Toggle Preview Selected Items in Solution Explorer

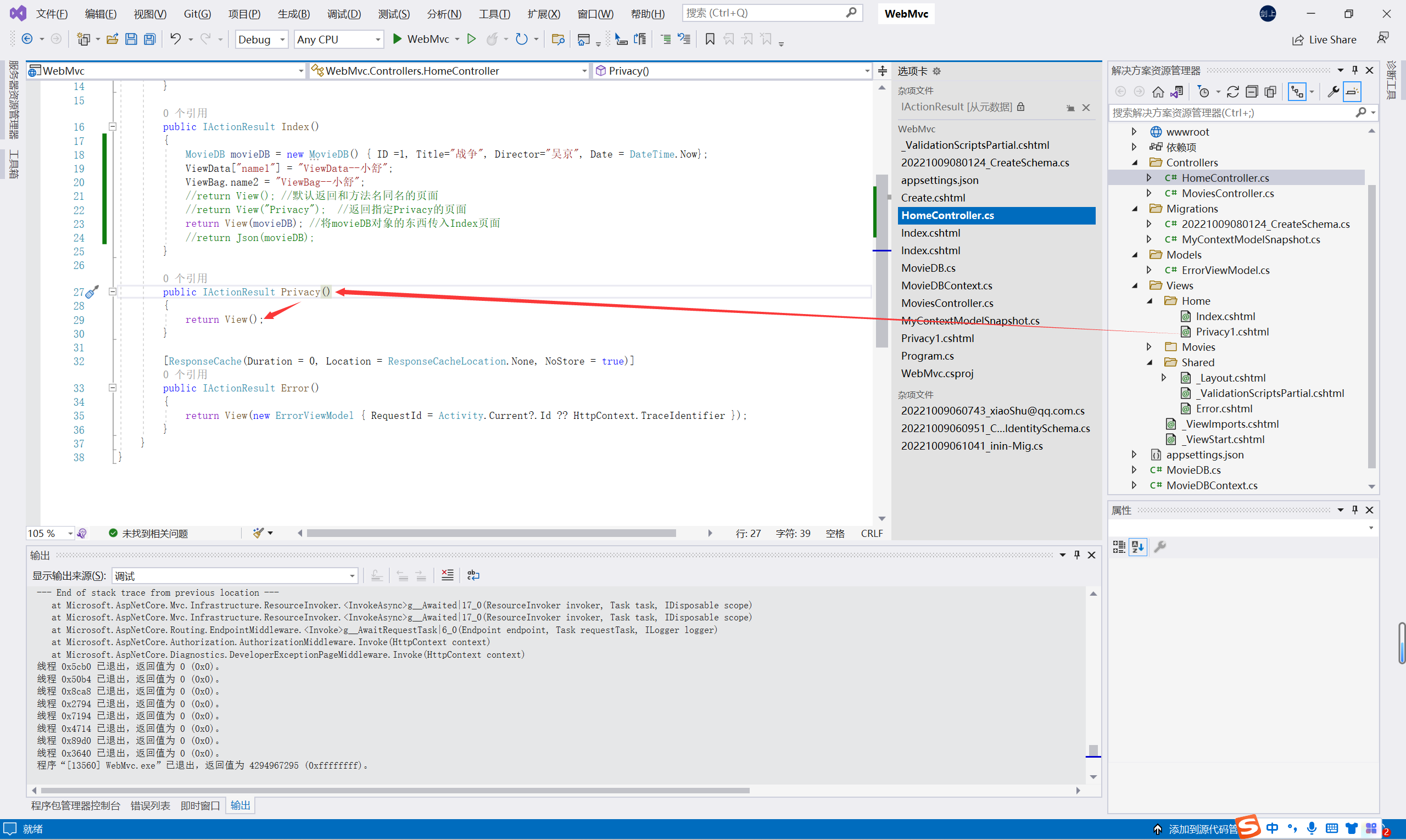click(x=1352, y=92)
